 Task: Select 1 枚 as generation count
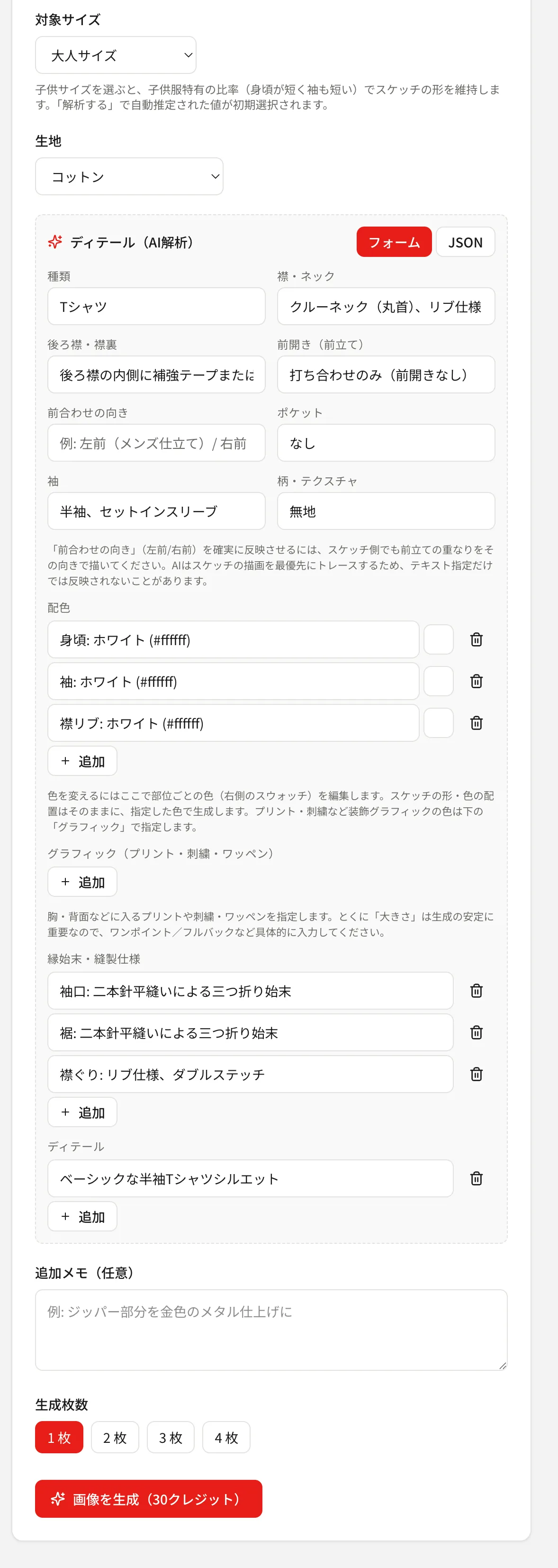pos(59,1437)
